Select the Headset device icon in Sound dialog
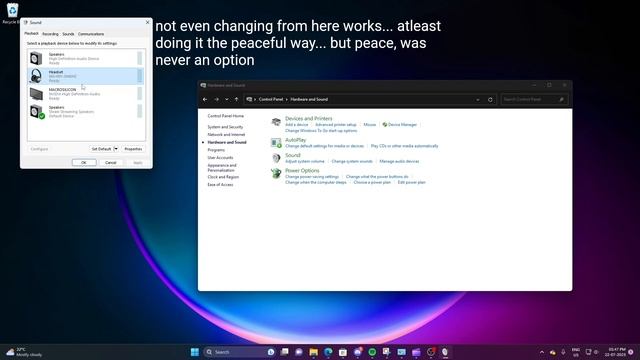This screenshot has width=640, height=360. click(36, 76)
